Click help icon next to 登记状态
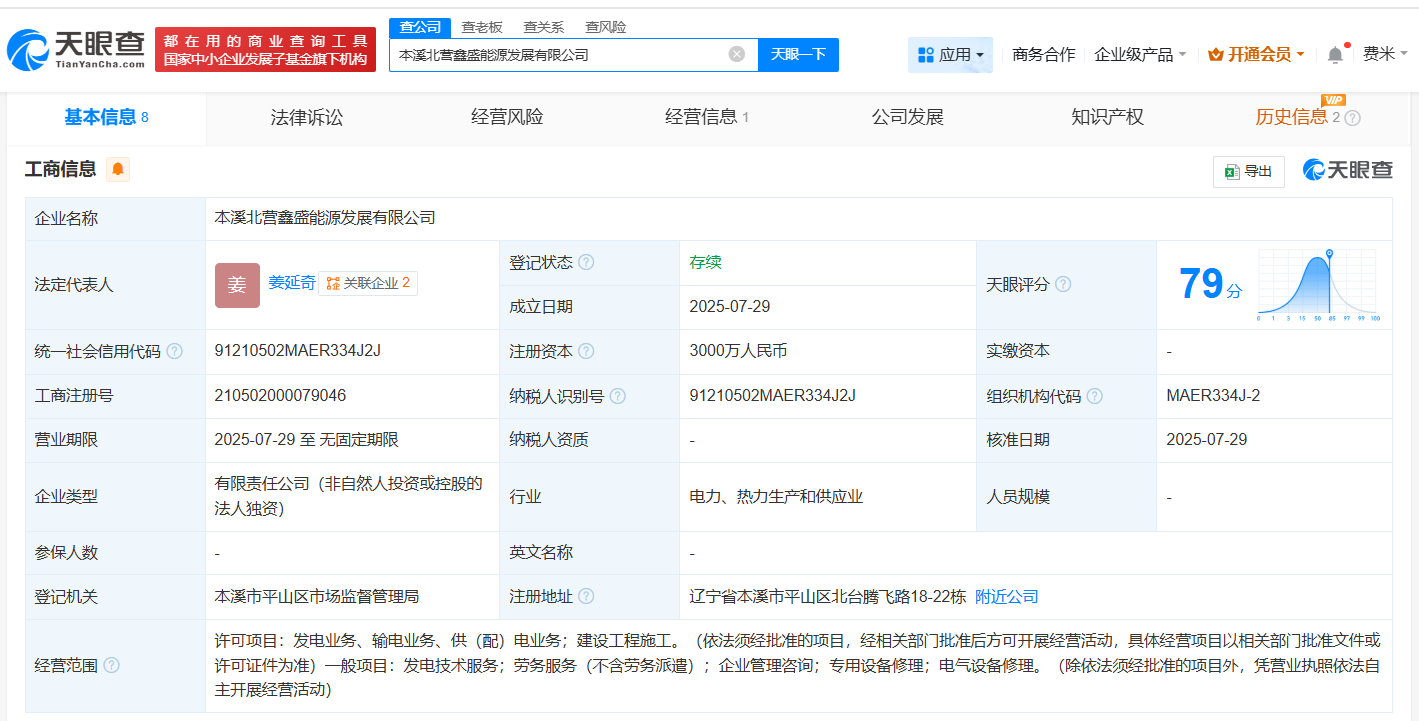The image size is (1419, 721). point(586,263)
